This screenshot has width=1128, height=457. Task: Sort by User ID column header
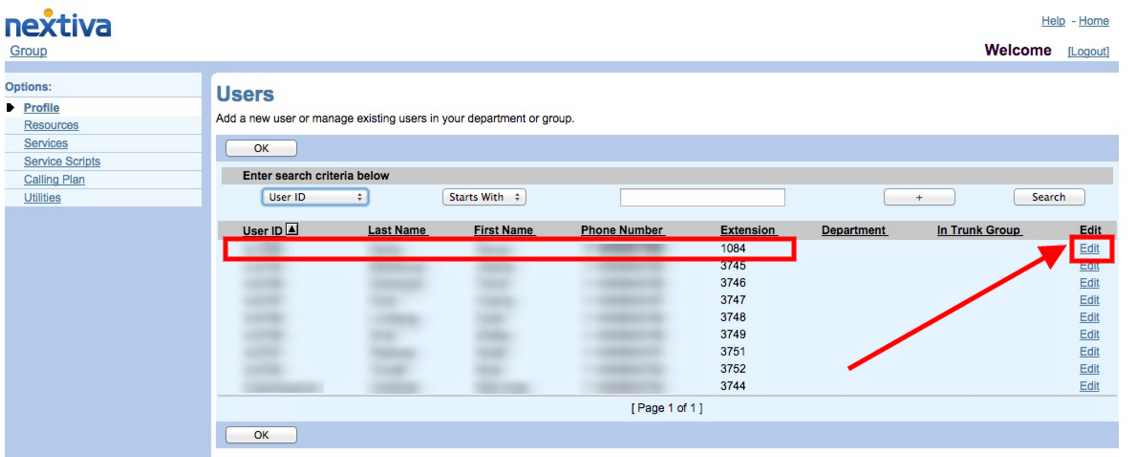point(263,230)
